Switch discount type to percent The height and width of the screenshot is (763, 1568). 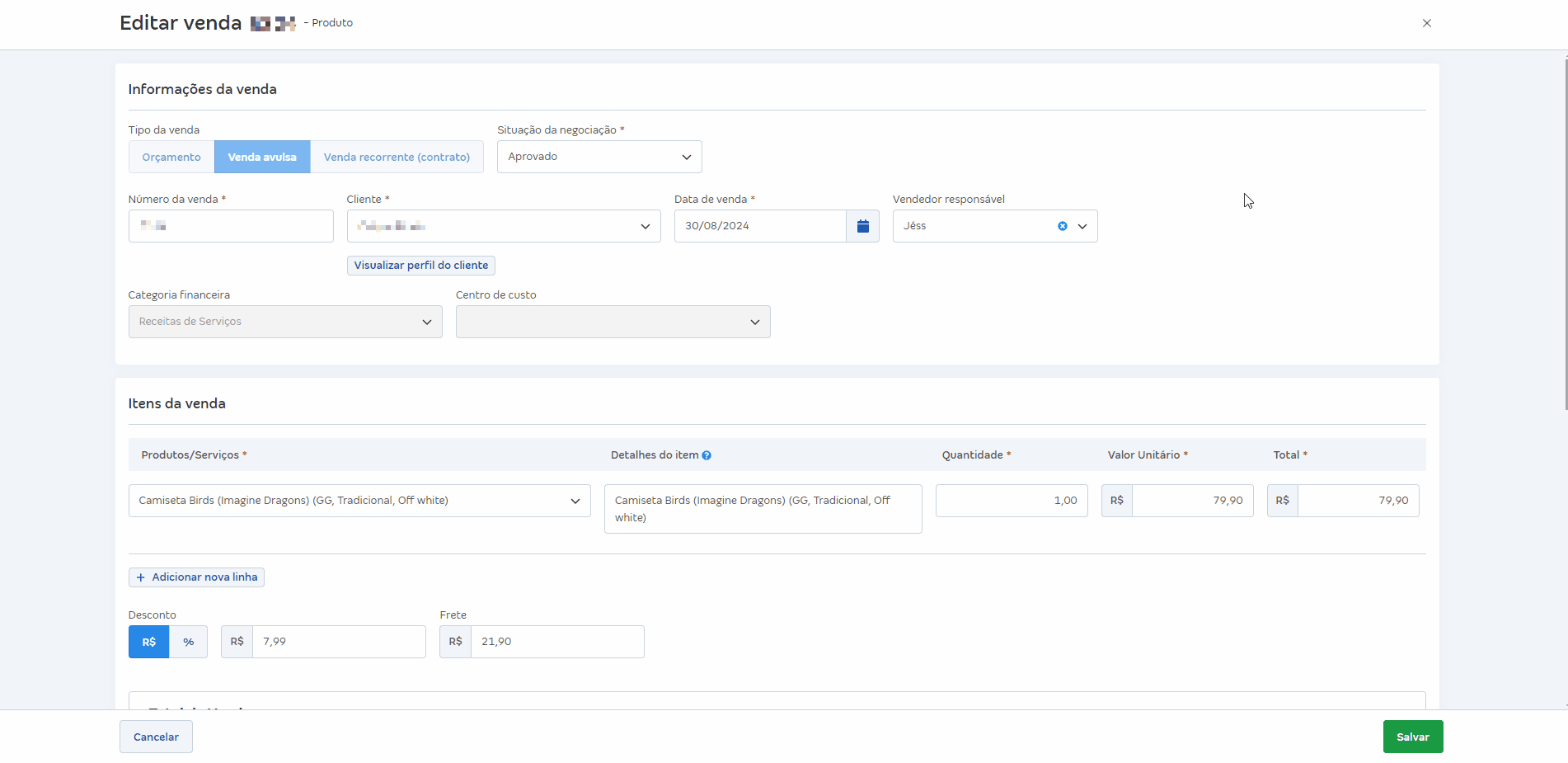[x=189, y=642]
